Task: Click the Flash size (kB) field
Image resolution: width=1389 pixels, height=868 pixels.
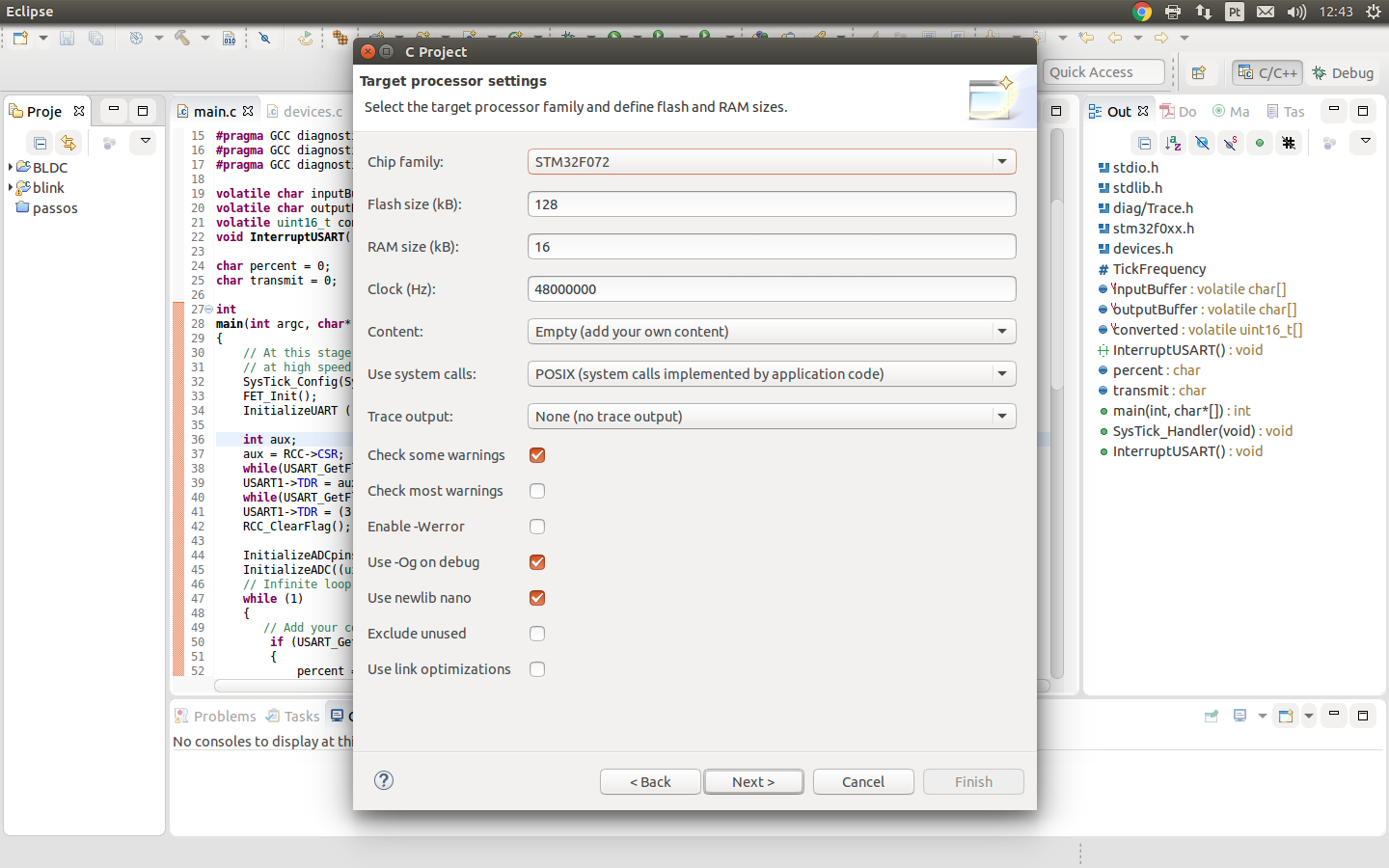Action: 772,204
